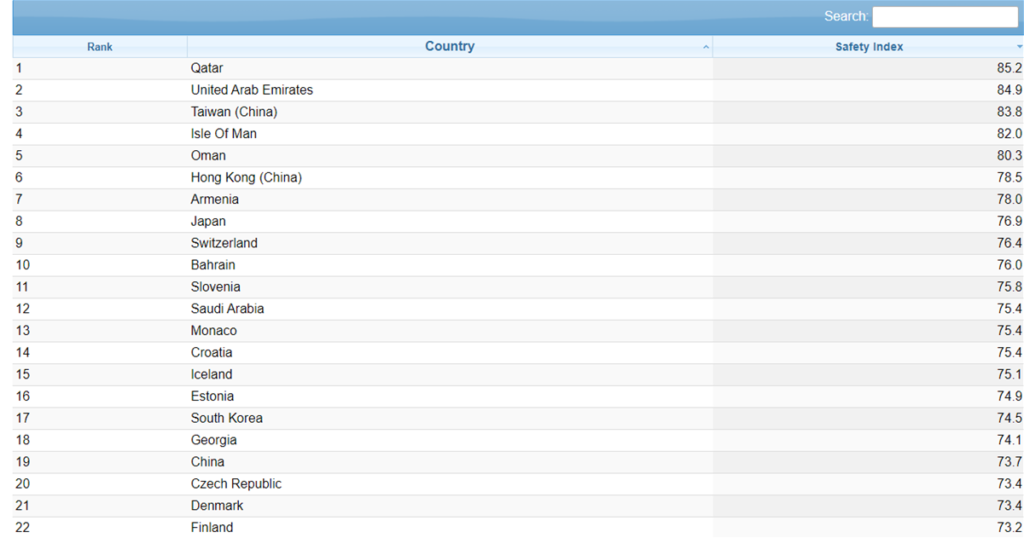Image resolution: width=1024 pixels, height=538 pixels.
Task: Click South Korea's value 74.5
Action: coord(1009,418)
